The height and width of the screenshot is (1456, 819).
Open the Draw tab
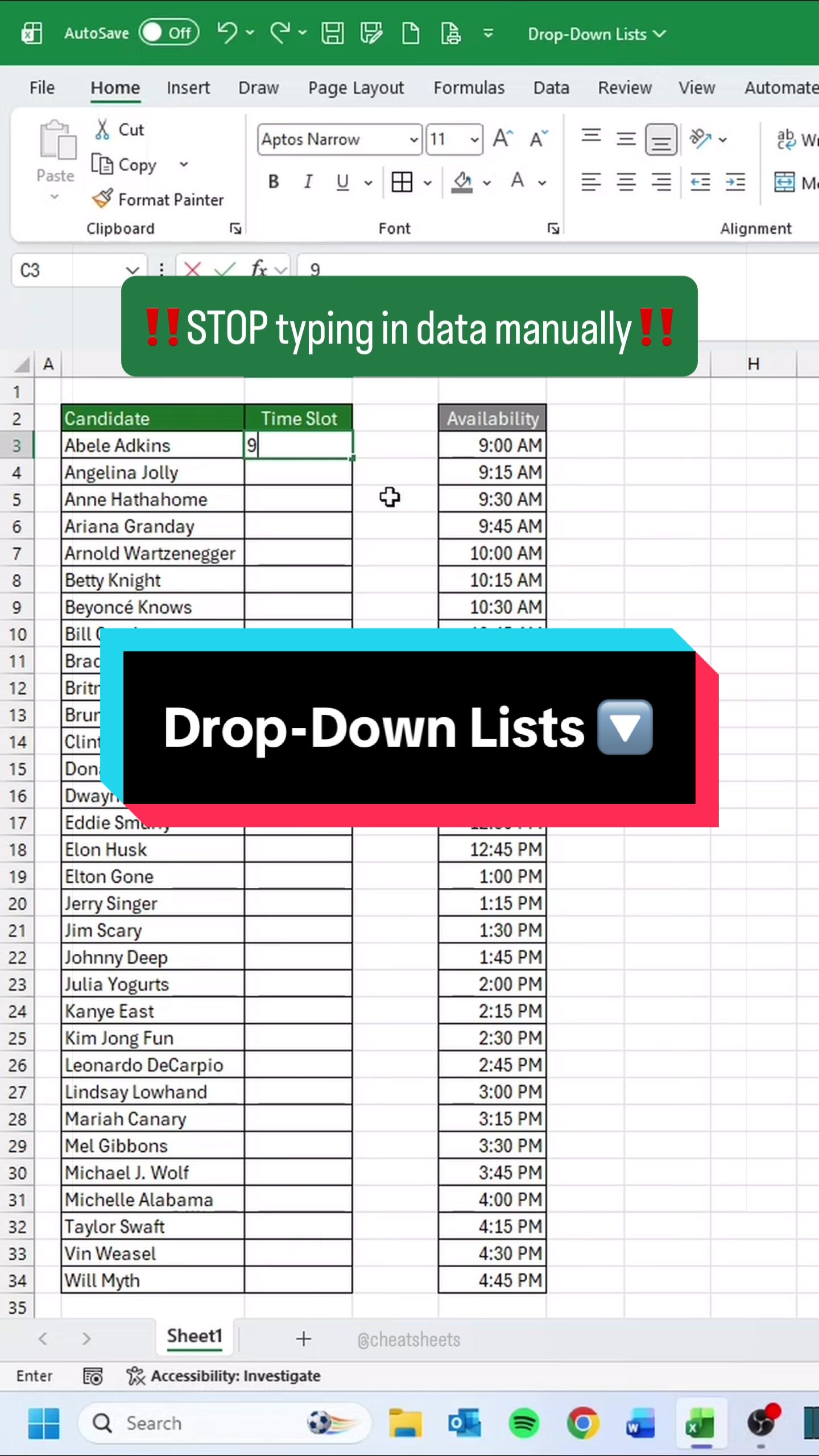(x=259, y=88)
